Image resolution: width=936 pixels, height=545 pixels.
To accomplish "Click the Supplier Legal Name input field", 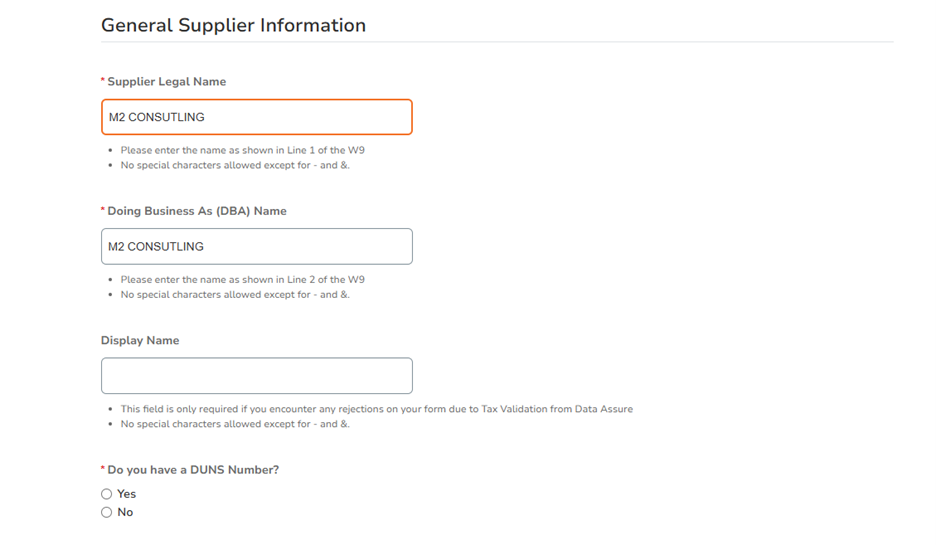I will click(x=256, y=117).
